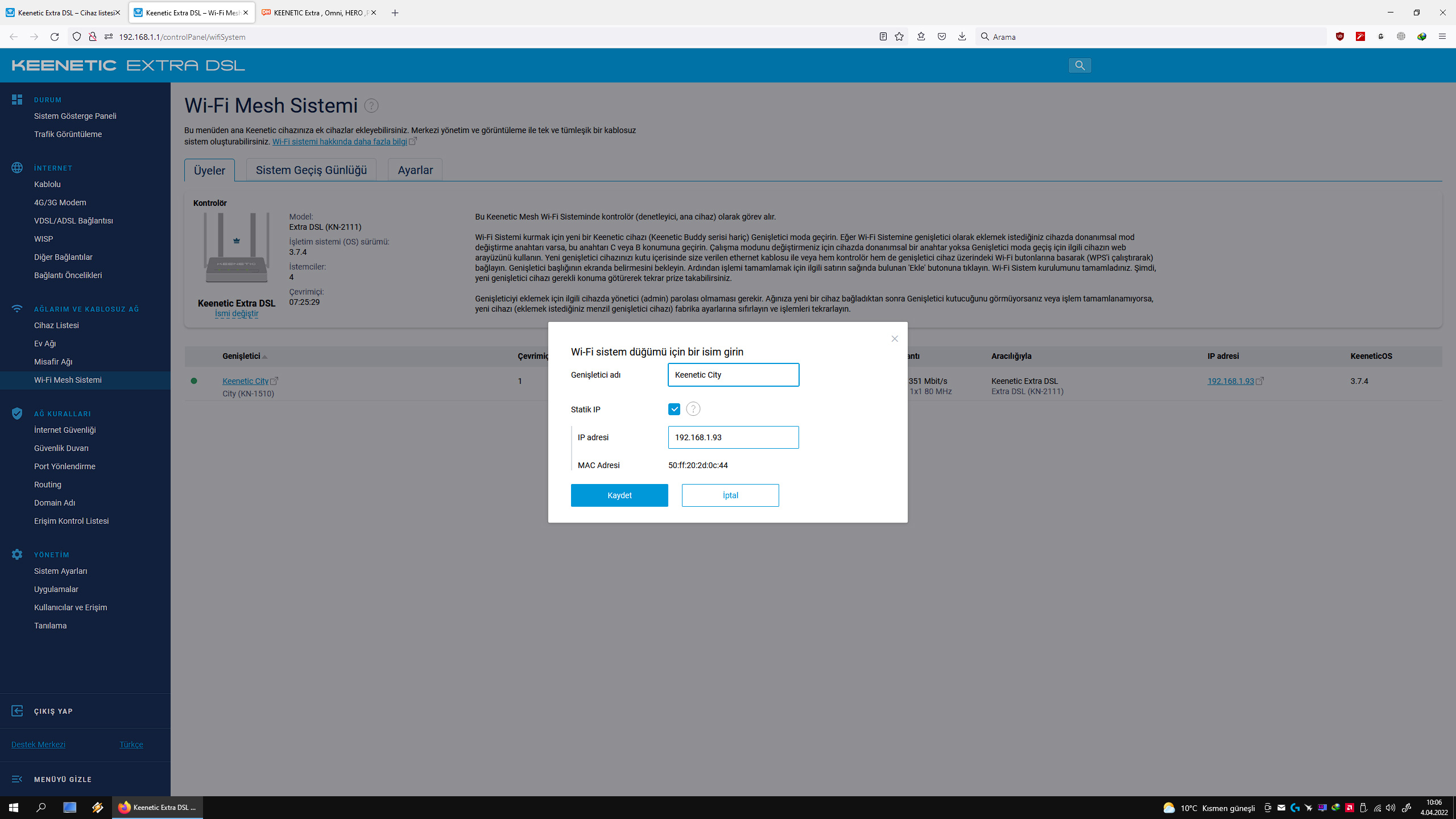Click the help icon beside Statik IP checkbox
Image resolution: width=1456 pixels, height=819 pixels.
[x=693, y=409]
